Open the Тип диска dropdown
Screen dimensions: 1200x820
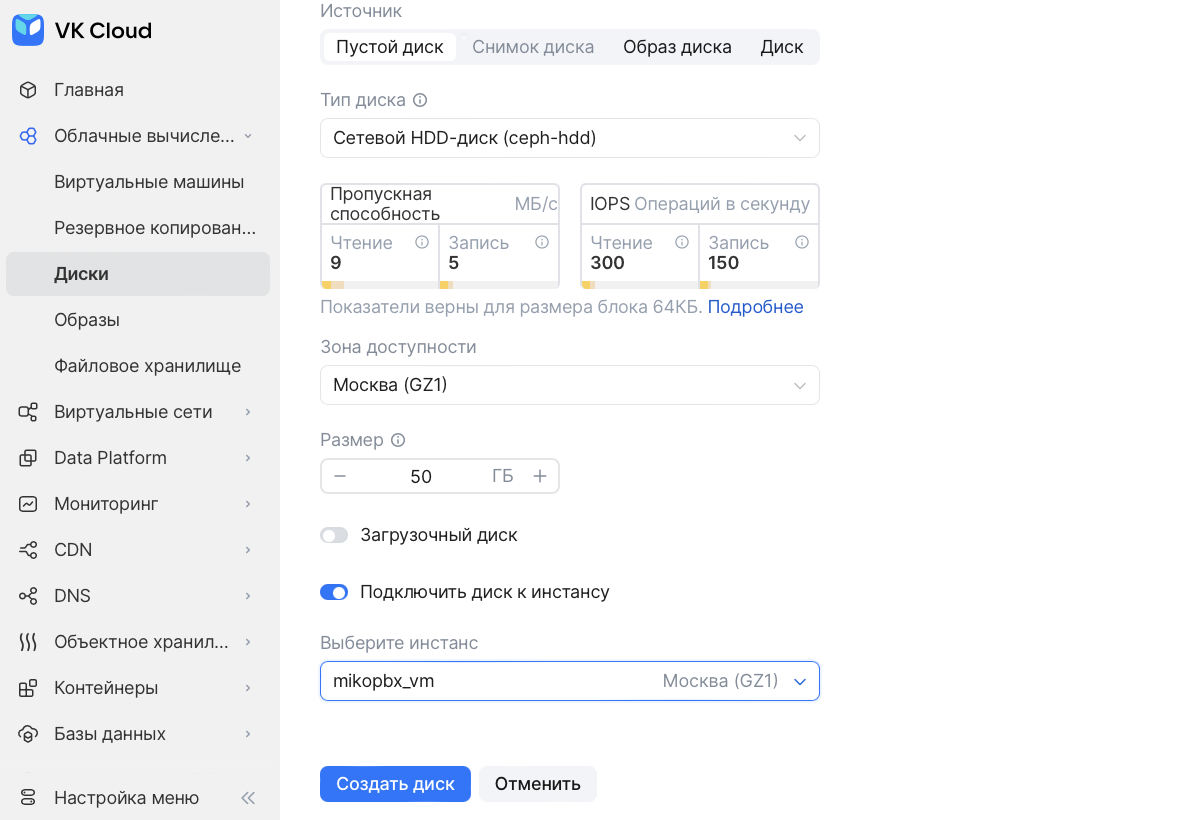click(x=569, y=138)
